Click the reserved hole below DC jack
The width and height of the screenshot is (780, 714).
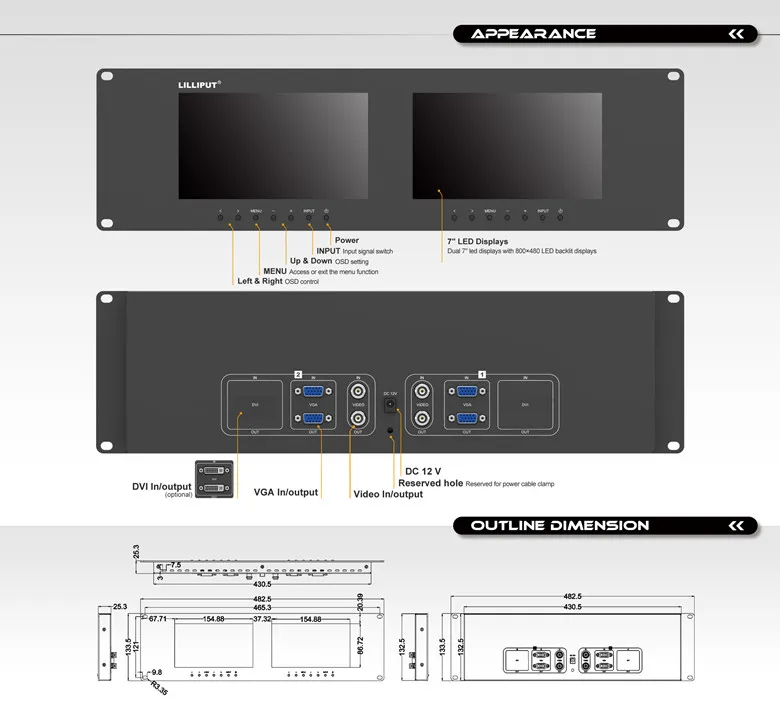click(390, 430)
